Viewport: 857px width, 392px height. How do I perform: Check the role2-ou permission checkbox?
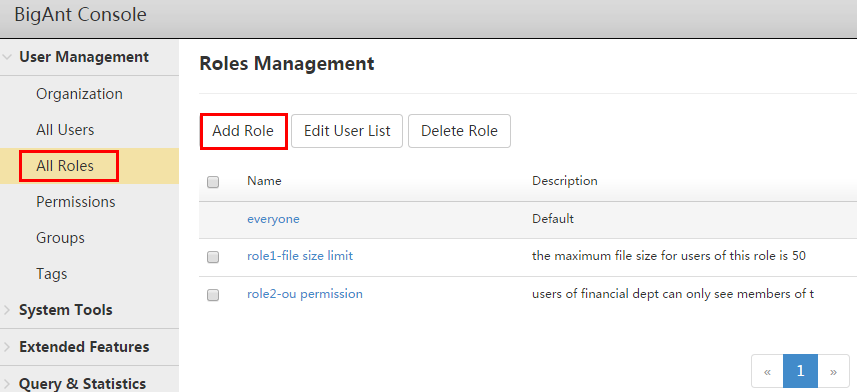213,295
